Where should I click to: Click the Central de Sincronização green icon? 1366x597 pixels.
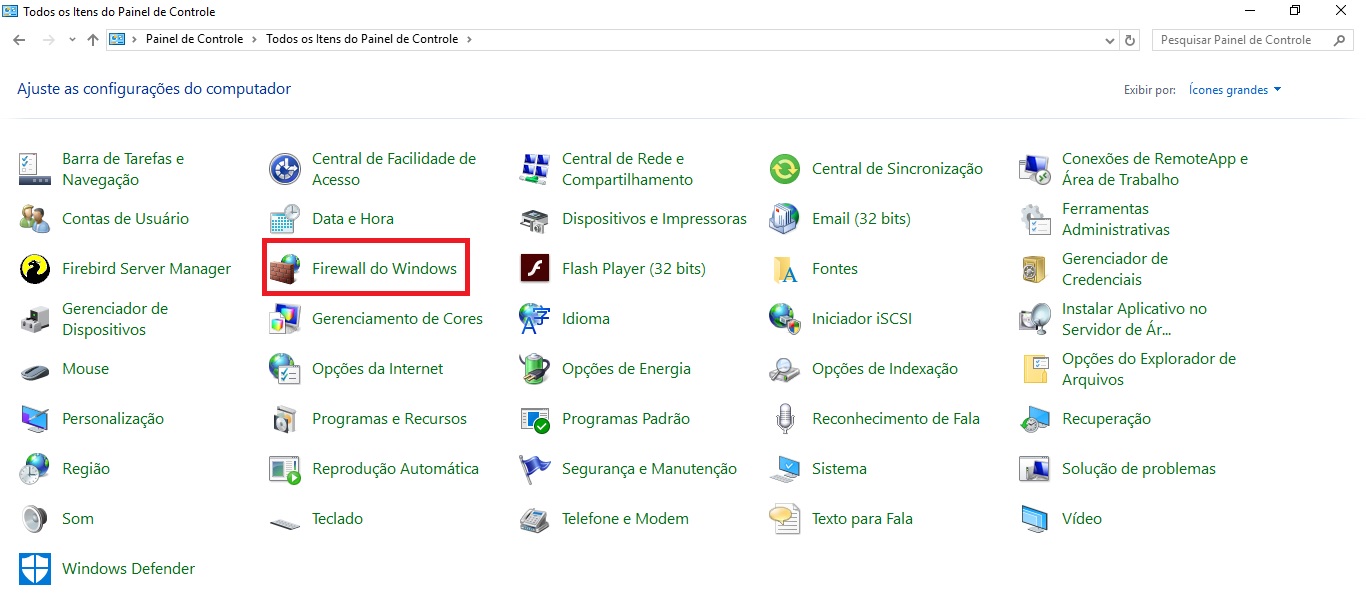coord(785,169)
